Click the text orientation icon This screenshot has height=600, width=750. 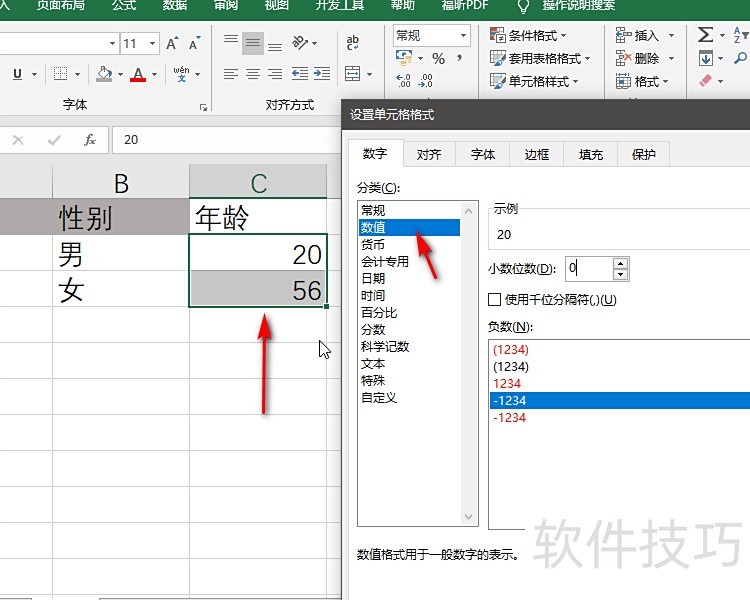300,43
